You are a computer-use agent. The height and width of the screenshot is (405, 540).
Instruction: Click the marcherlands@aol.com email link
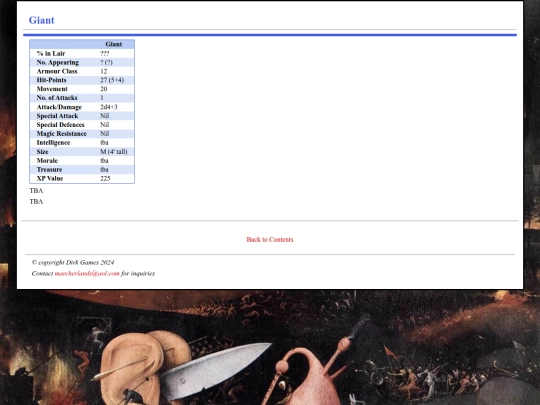[x=87, y=273]
